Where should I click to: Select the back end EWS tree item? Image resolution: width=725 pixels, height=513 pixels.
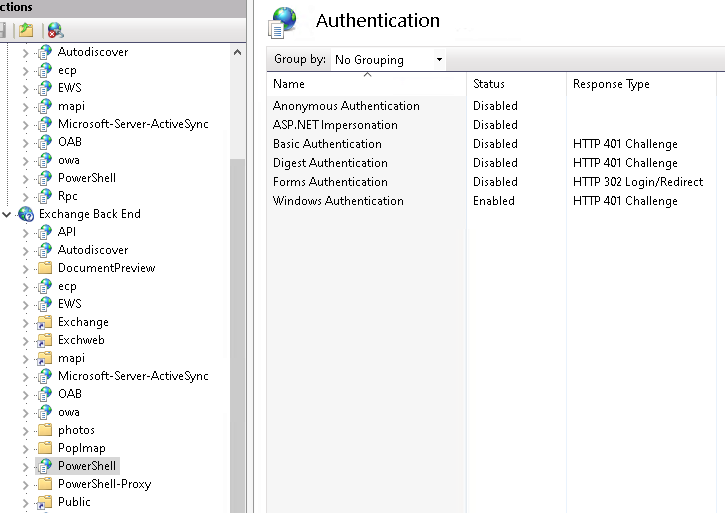(70, 304)
